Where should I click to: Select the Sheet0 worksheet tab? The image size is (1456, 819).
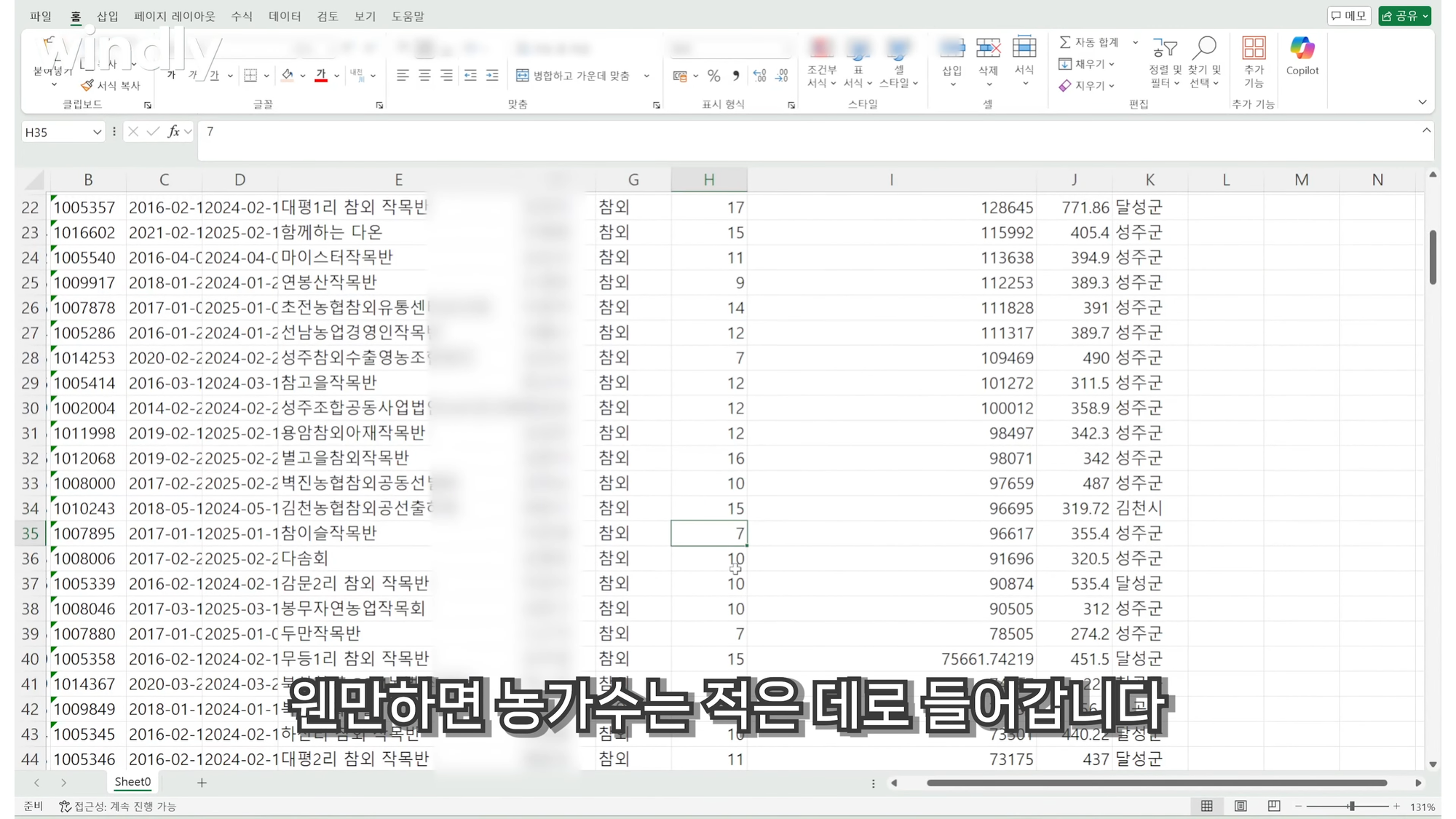[x=132, y=782]
